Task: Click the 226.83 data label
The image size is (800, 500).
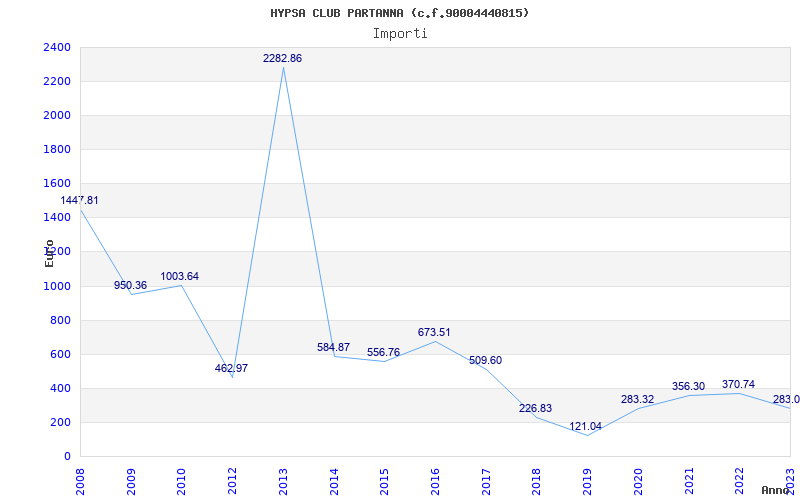Action: (535, 408)
